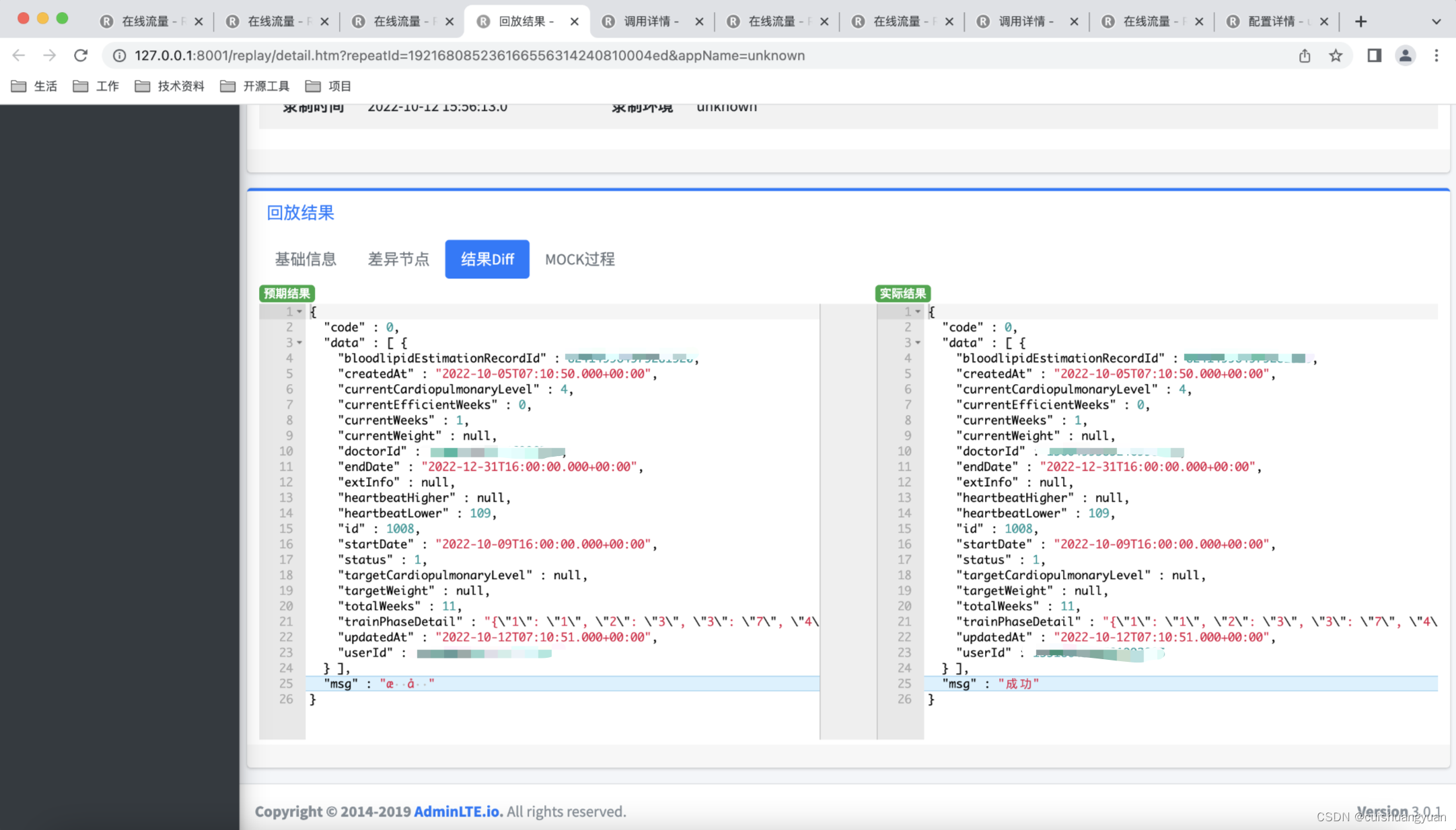The height and width of the screenshot is (830, 1456).
Task: Open the Chrome three-dot menu
Action: click(1437, 56)
